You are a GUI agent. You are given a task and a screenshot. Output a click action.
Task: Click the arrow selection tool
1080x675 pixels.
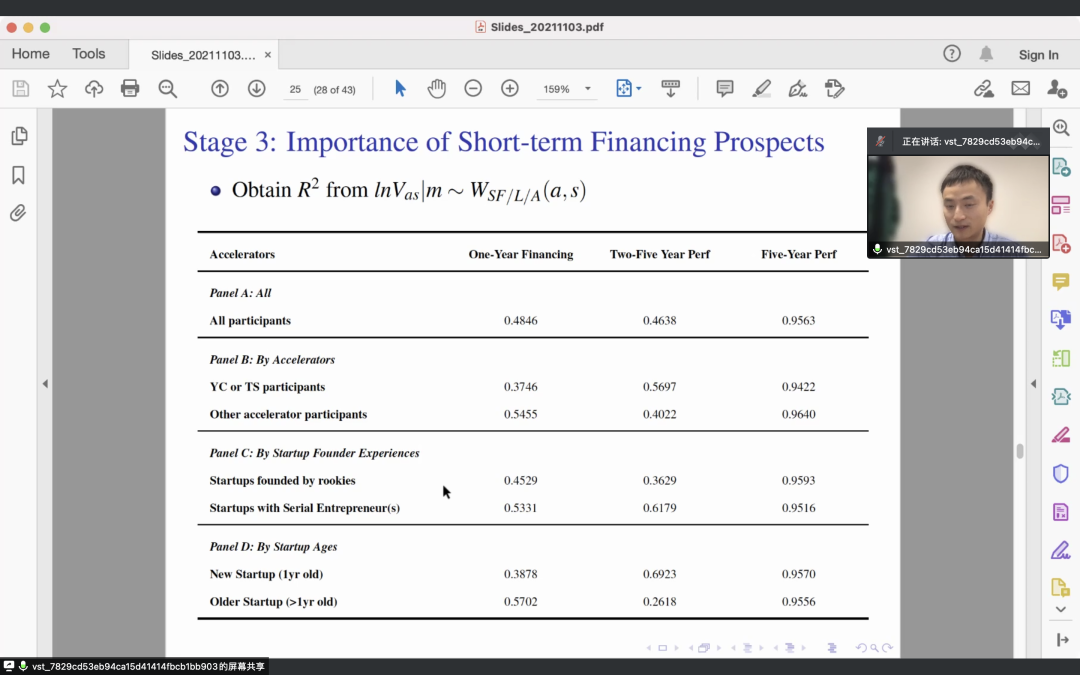pyautogui.click(x=400, y=89)
